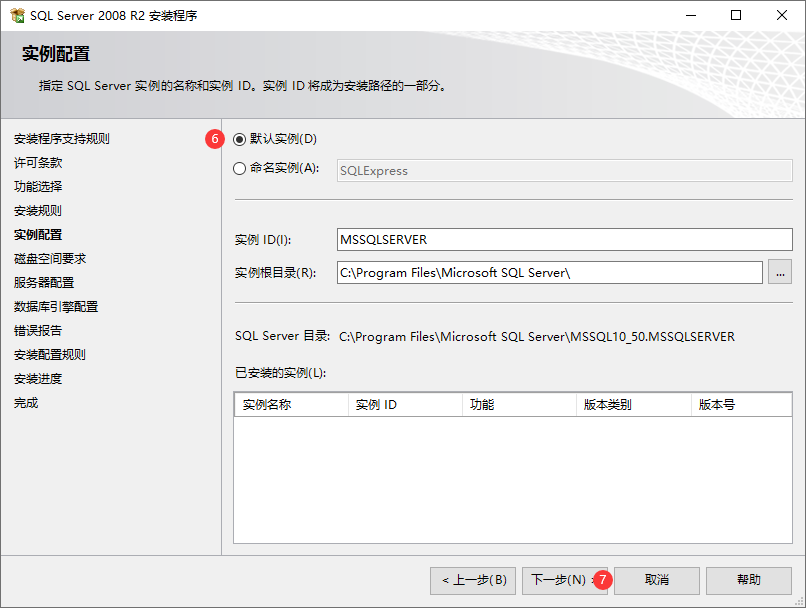The width and height of the screenshot is (806, 608).
Task: Select 服务器配置 step in sidebar
Action: tap(44, 283)
